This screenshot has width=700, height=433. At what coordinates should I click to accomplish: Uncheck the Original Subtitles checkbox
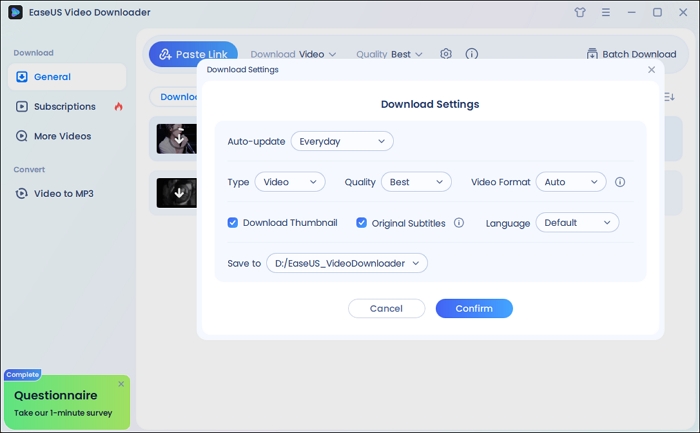click(361, 222)
